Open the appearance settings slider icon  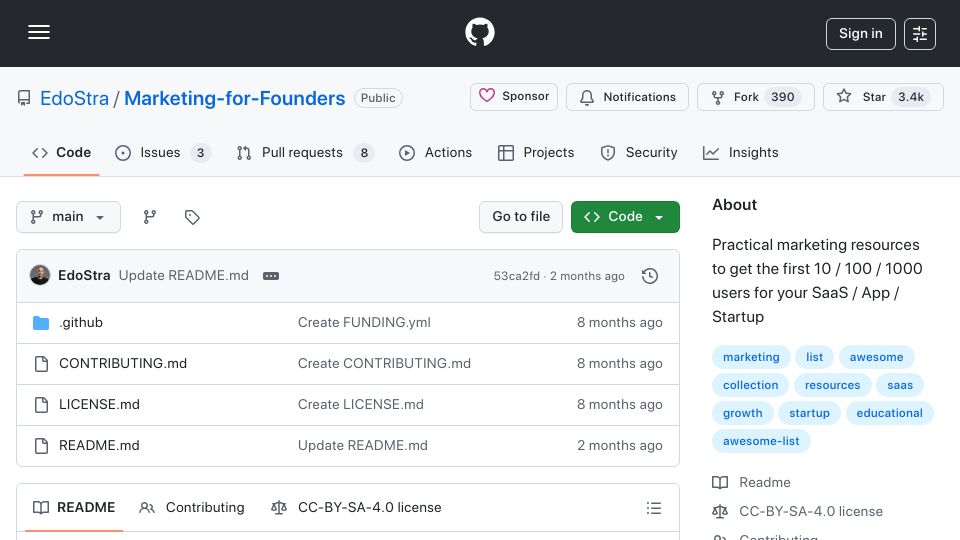point(920,34)
